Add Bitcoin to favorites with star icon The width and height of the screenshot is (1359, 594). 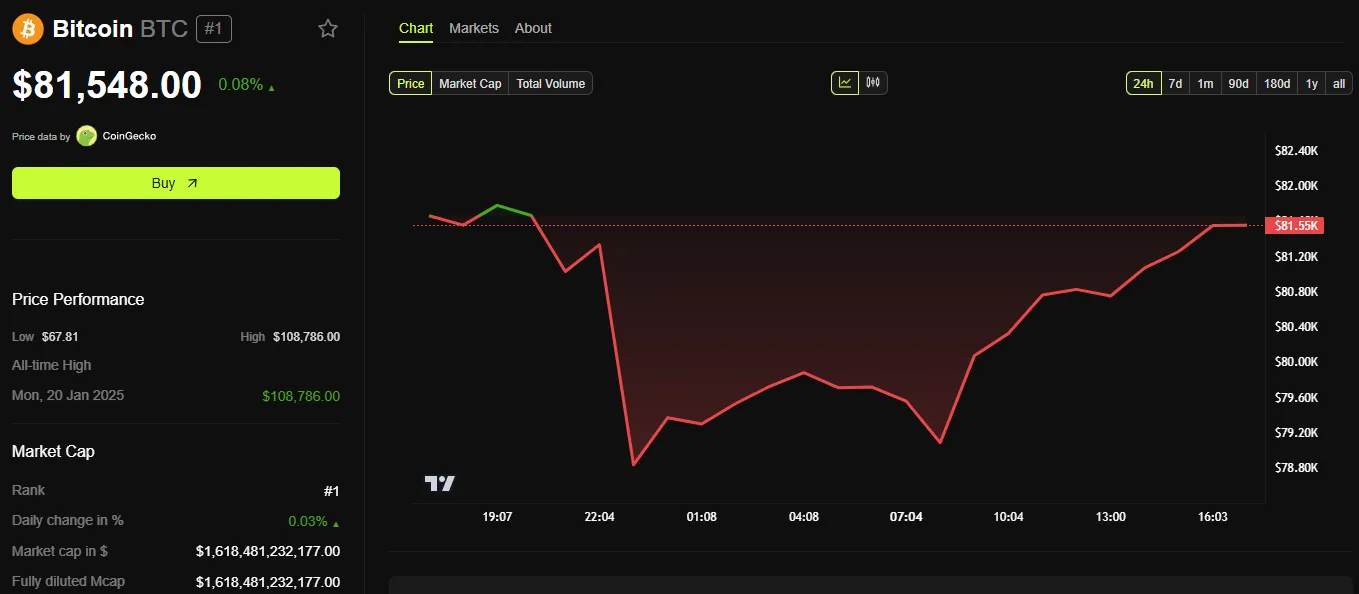[x=328, y=29]
